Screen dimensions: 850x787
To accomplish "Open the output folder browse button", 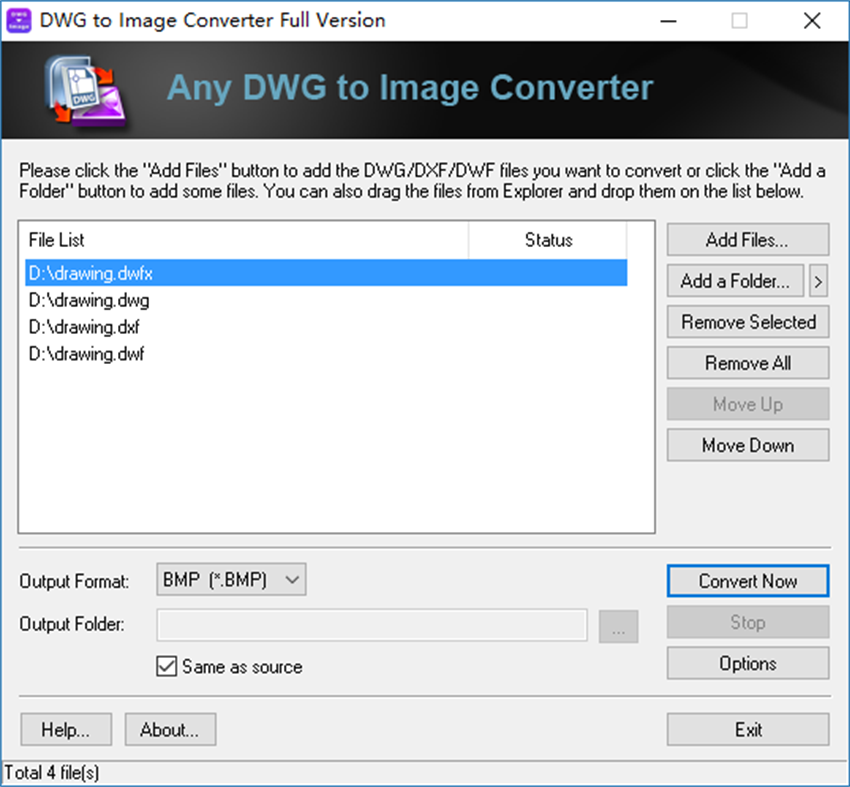I will pyautogui.click(x=619, y=625).
